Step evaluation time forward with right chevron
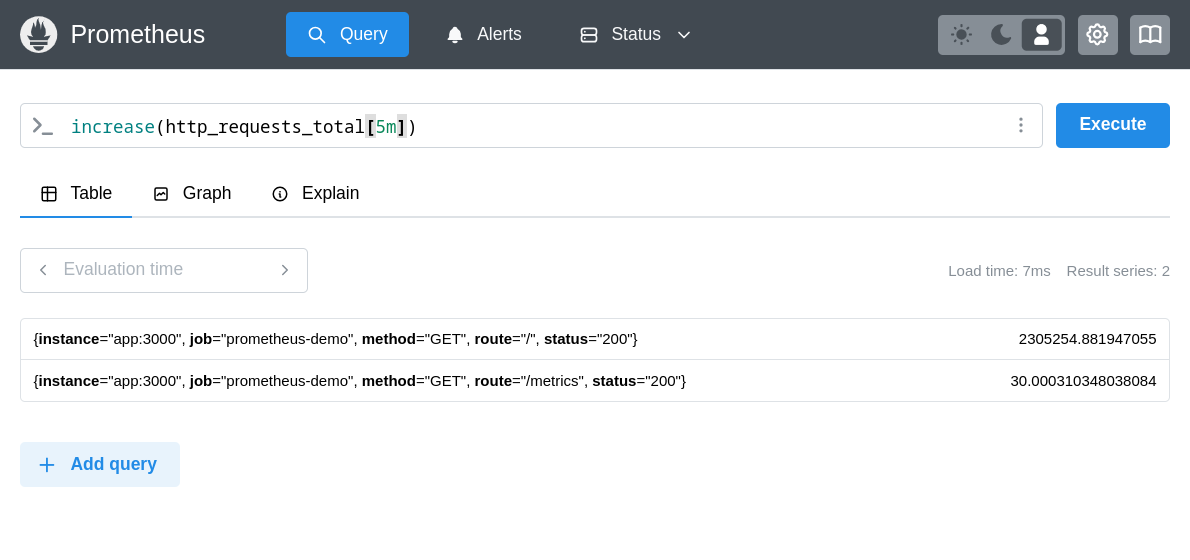1190x560 pixels. (284, 270)
